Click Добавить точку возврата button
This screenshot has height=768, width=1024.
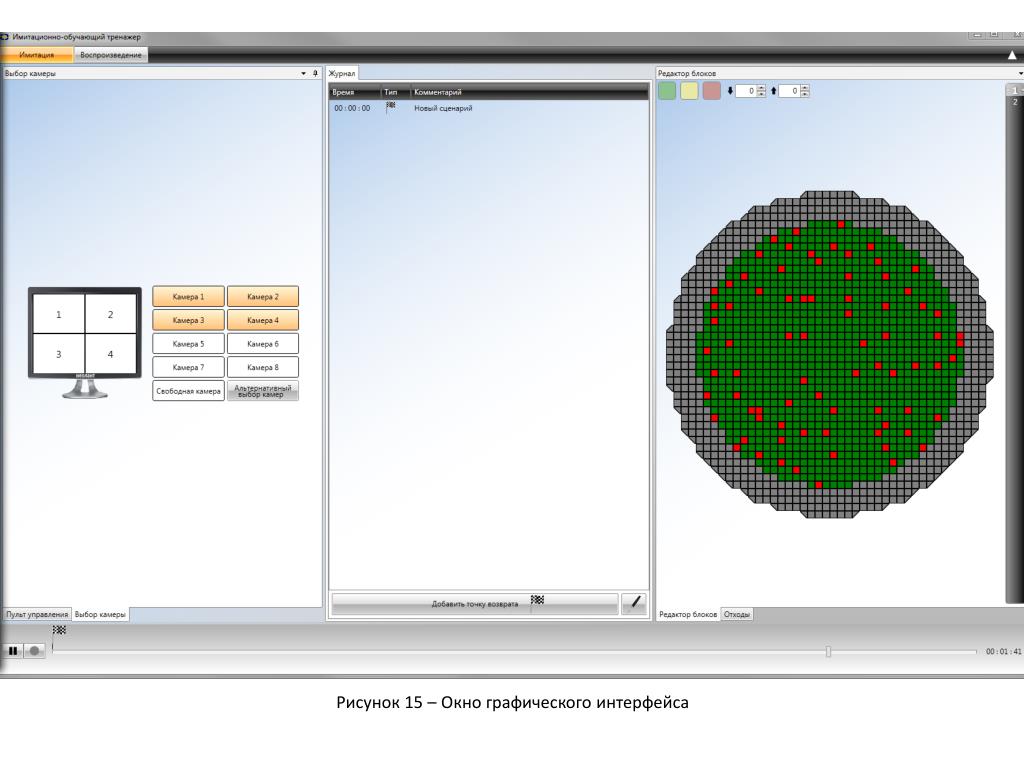[x=475, y=603]
